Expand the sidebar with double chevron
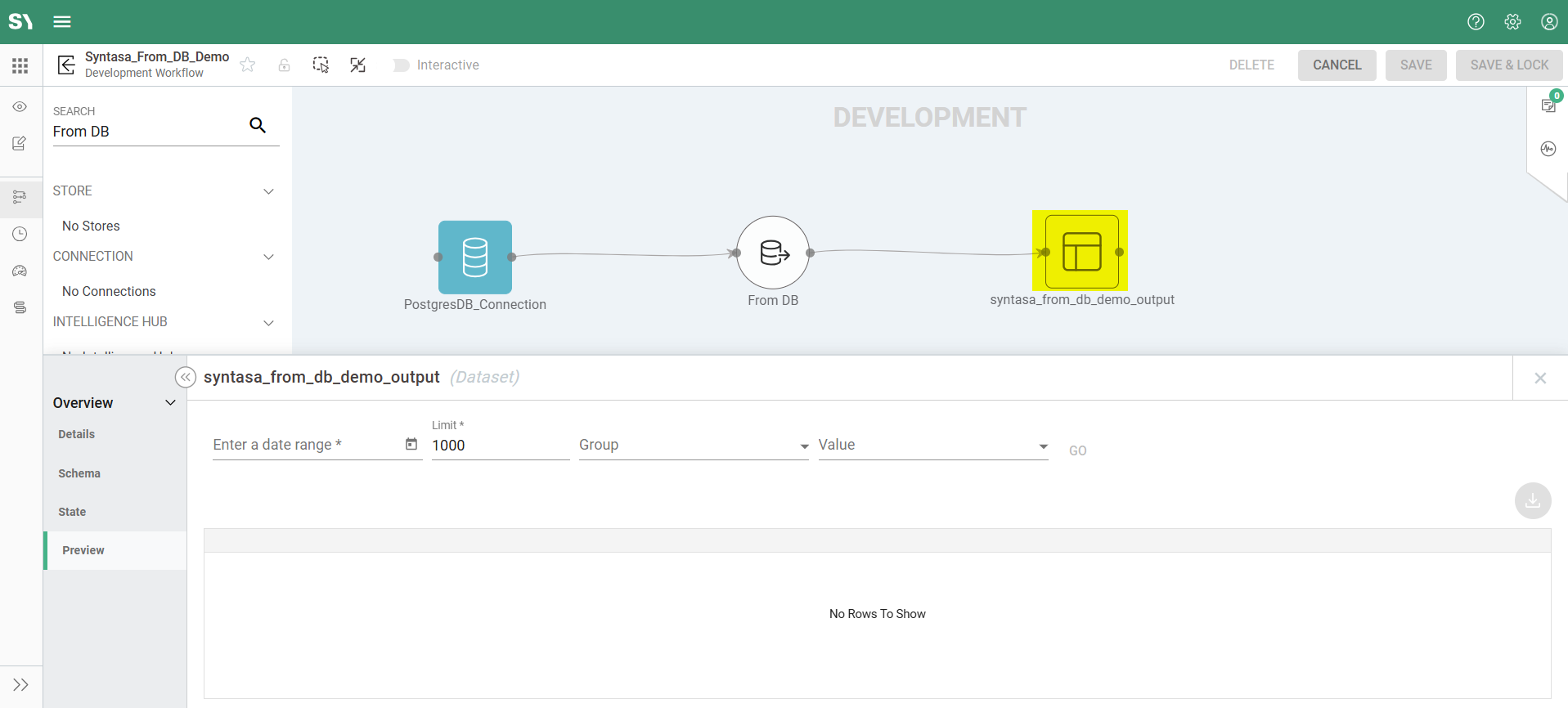The height and width of the screenshot is (708, 1568). [x=21, y=684]
